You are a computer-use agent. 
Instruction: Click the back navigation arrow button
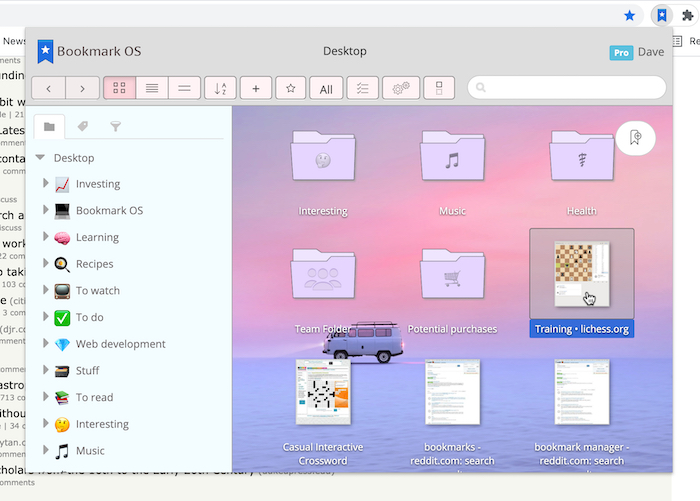click(x=49, y=88)
